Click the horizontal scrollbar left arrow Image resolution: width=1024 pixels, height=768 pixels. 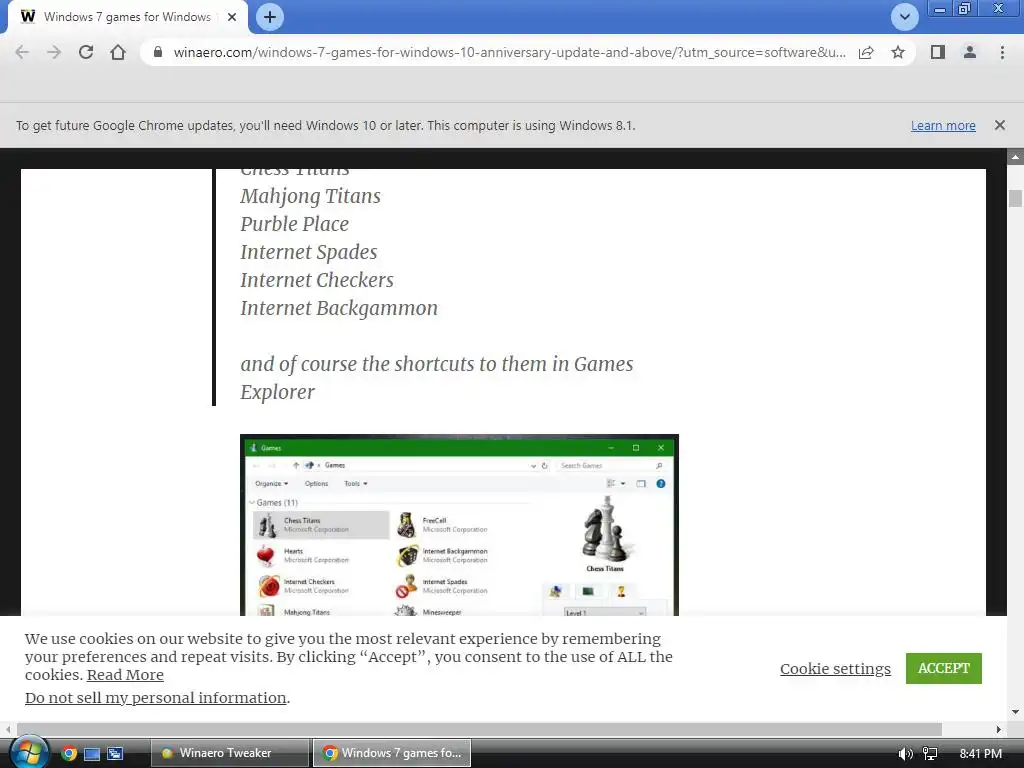(x=8, y=729)
